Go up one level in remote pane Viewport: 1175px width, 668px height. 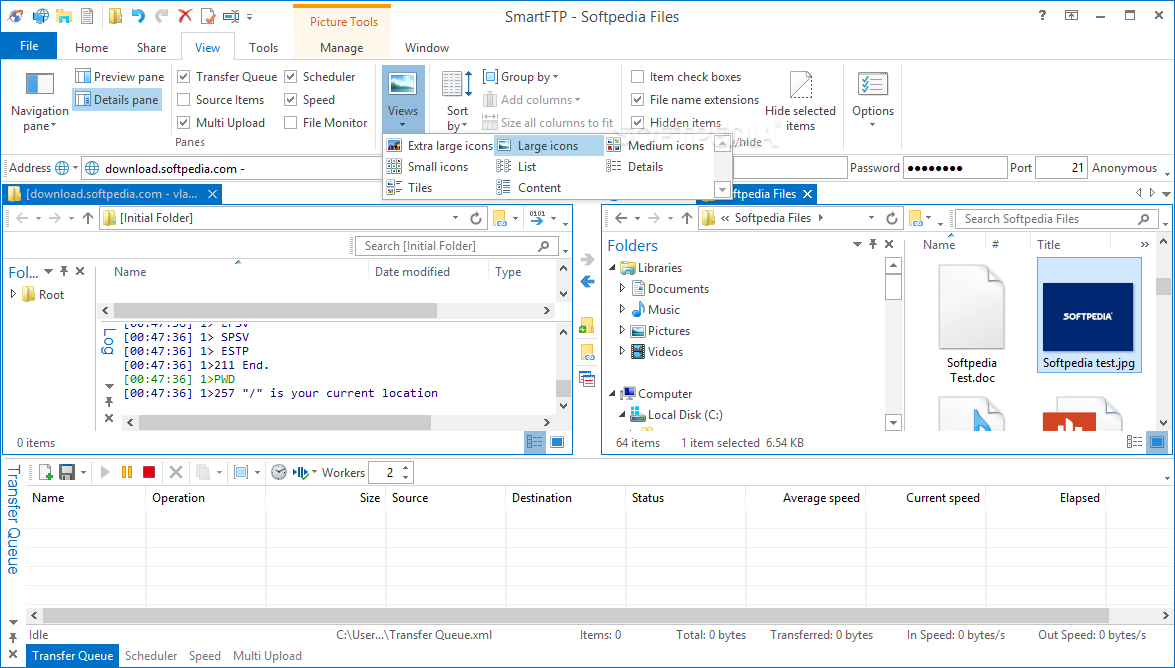coord(88,218)
